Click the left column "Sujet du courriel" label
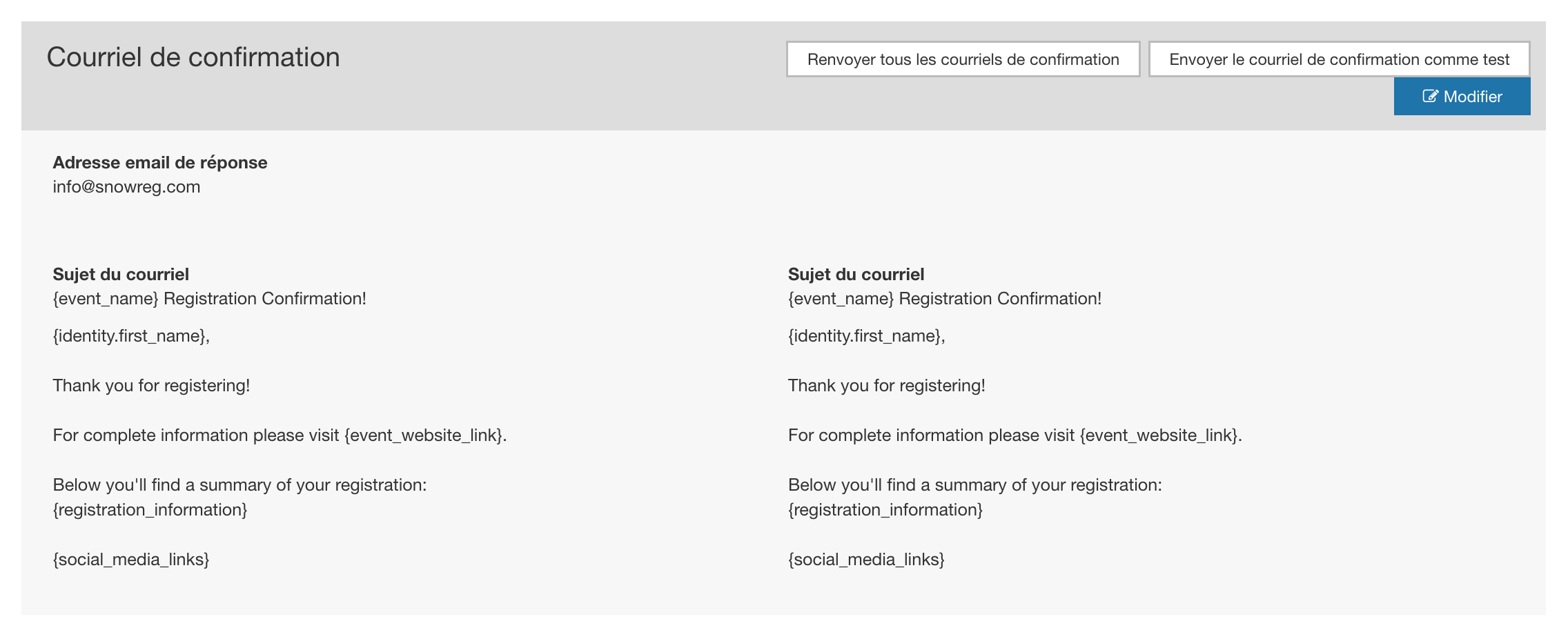Image resolution: width=1568 pixels, height=628 pixels. 121,274
